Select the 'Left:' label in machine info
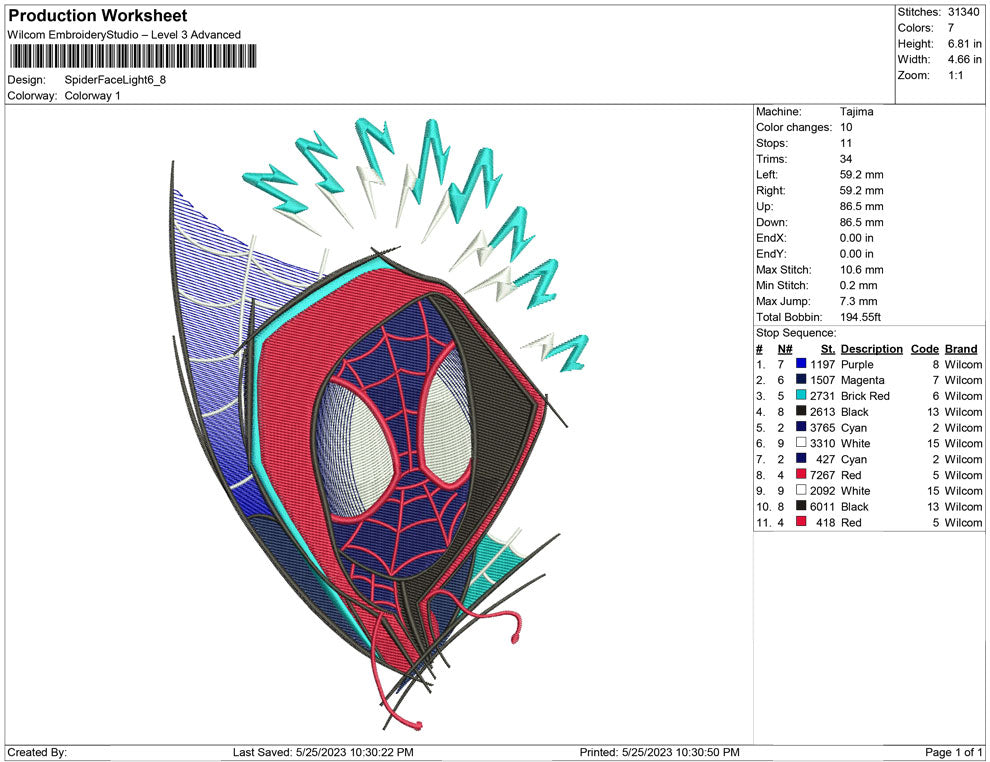The image size is (990, 762). tap(766, 174)
